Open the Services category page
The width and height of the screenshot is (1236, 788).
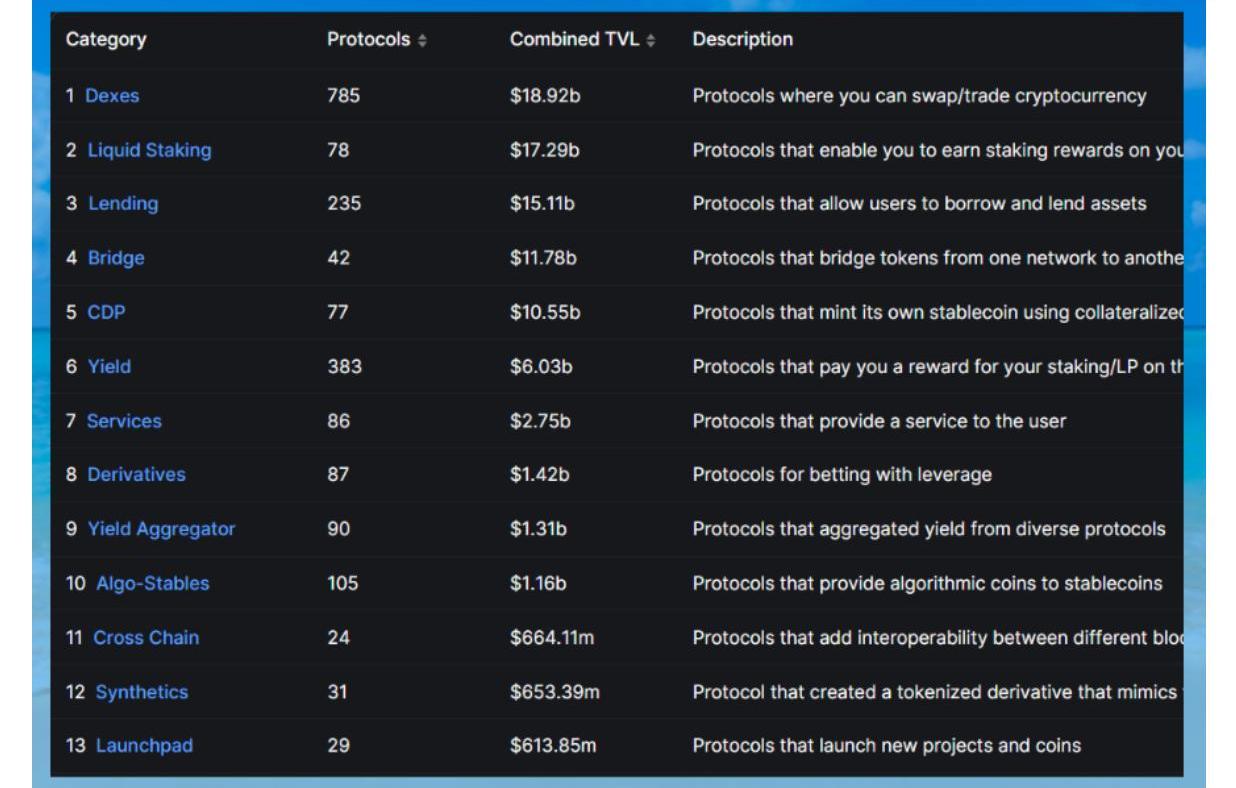click(x=124, y=421)
